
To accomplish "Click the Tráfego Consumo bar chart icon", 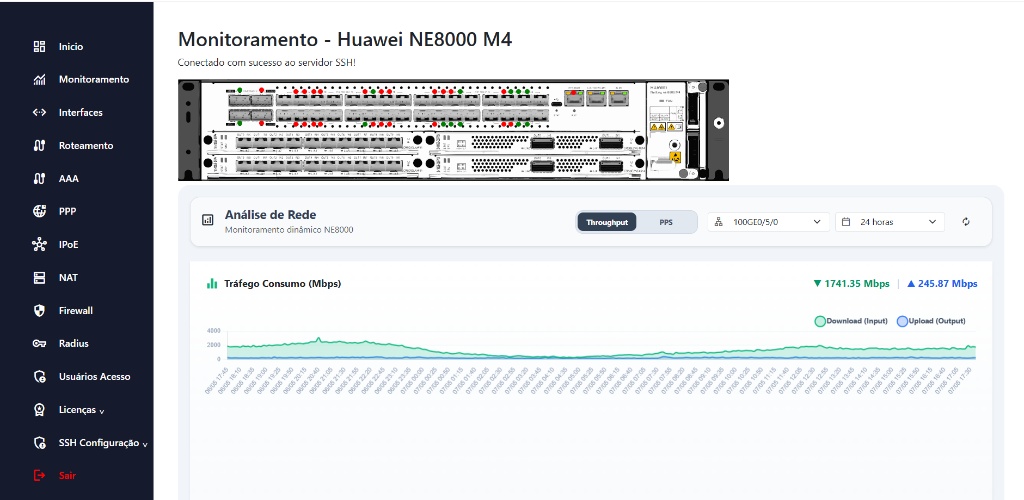I will [x=212, y=284].
